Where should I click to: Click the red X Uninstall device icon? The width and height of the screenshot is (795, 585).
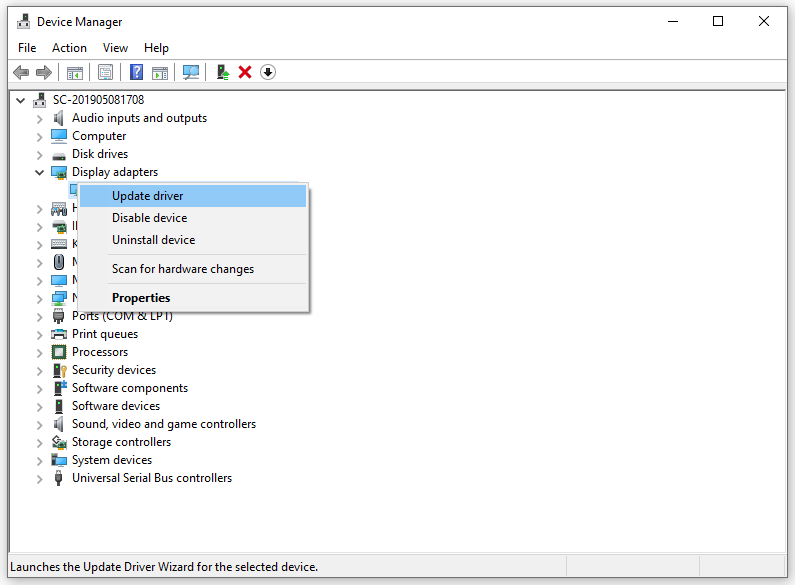click(x=245, y=72)
